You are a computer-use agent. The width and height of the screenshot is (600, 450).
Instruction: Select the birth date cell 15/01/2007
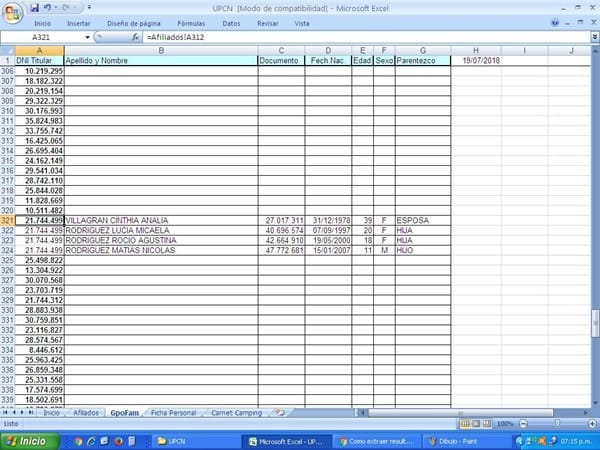click(328, 250)
